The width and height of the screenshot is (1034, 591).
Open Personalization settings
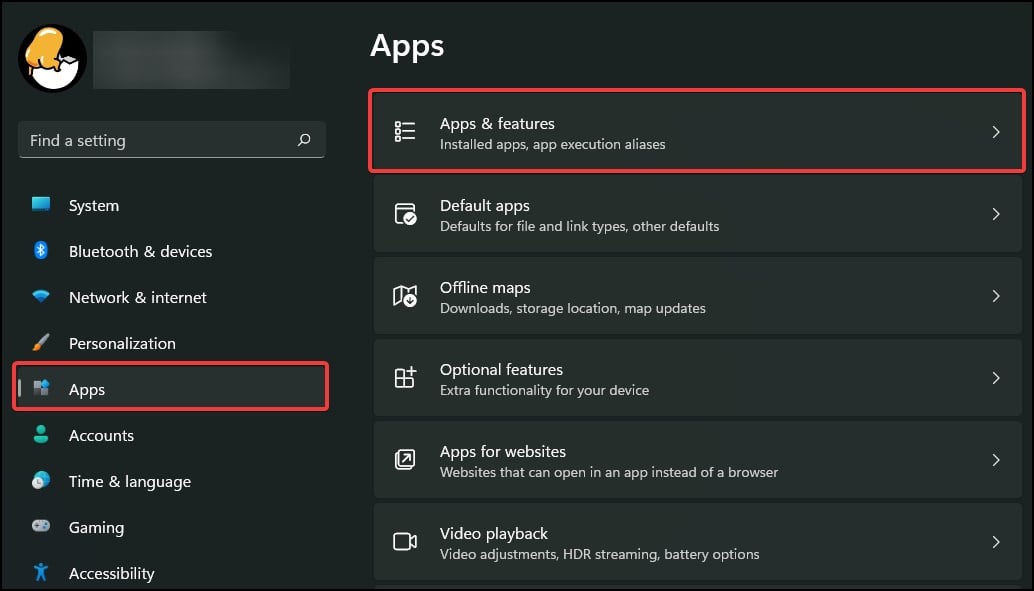pos(171,343)
